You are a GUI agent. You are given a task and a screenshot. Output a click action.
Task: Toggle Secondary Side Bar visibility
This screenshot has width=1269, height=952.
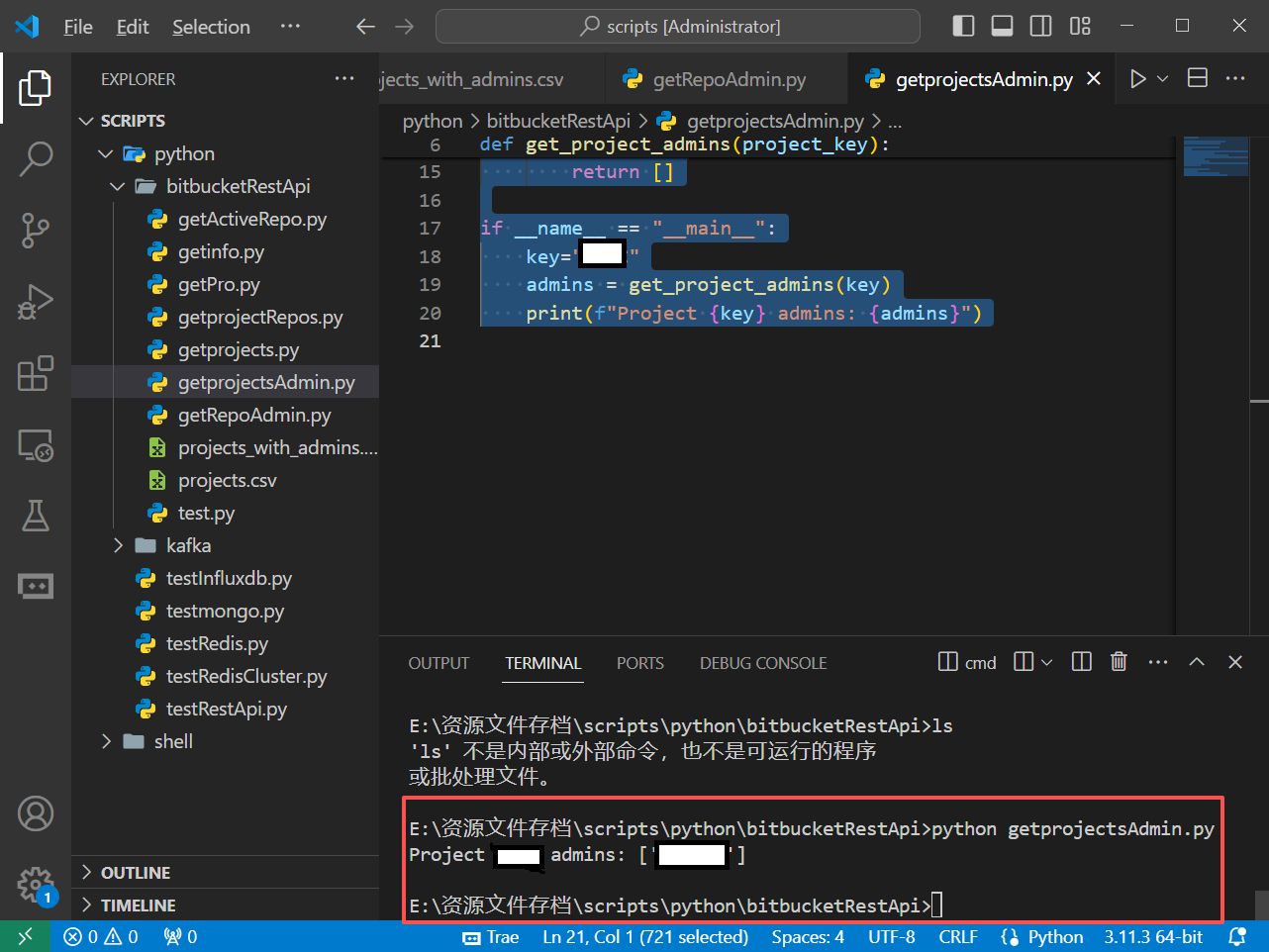point(1041,26)
